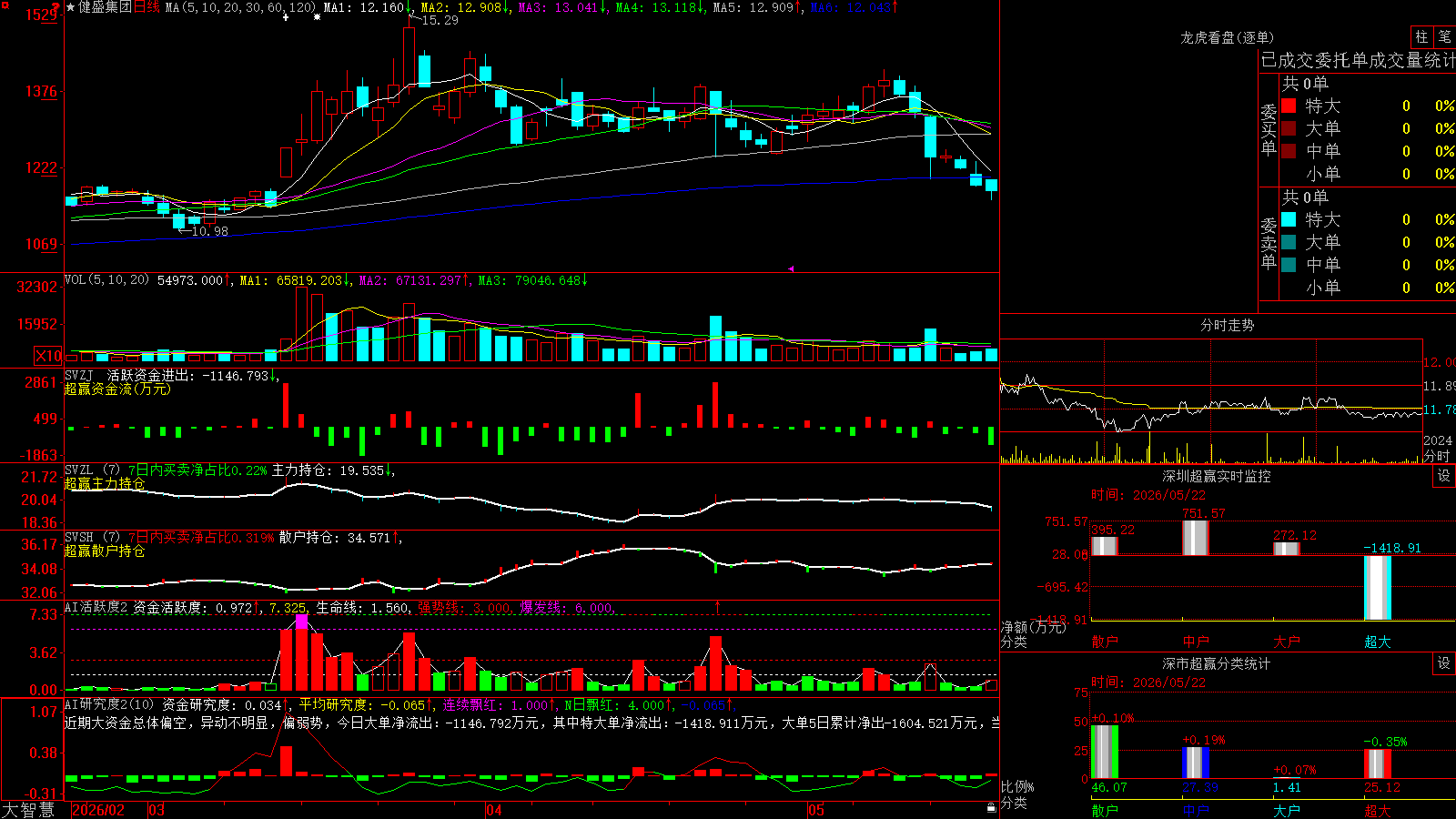Click the 中户 ratio bar valued 27.39
Viewport: 1456px width, 819px height.
(1196, 763)
